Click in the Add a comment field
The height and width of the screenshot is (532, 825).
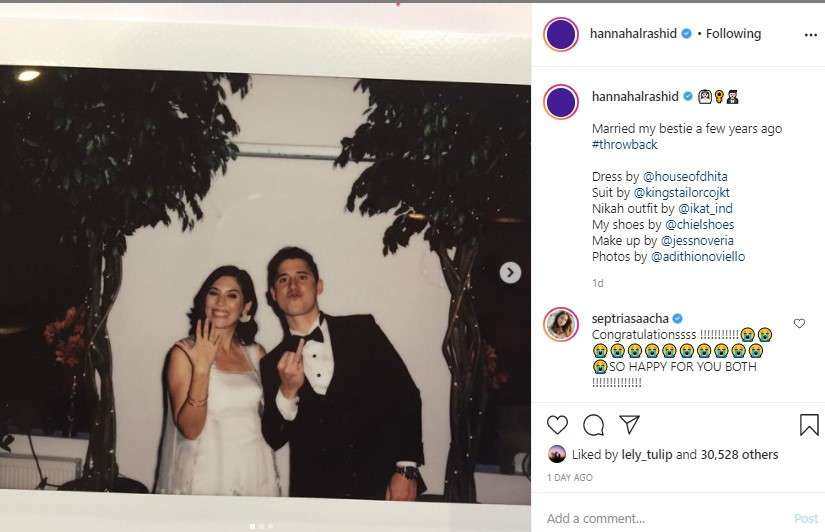tap(660, 518)
